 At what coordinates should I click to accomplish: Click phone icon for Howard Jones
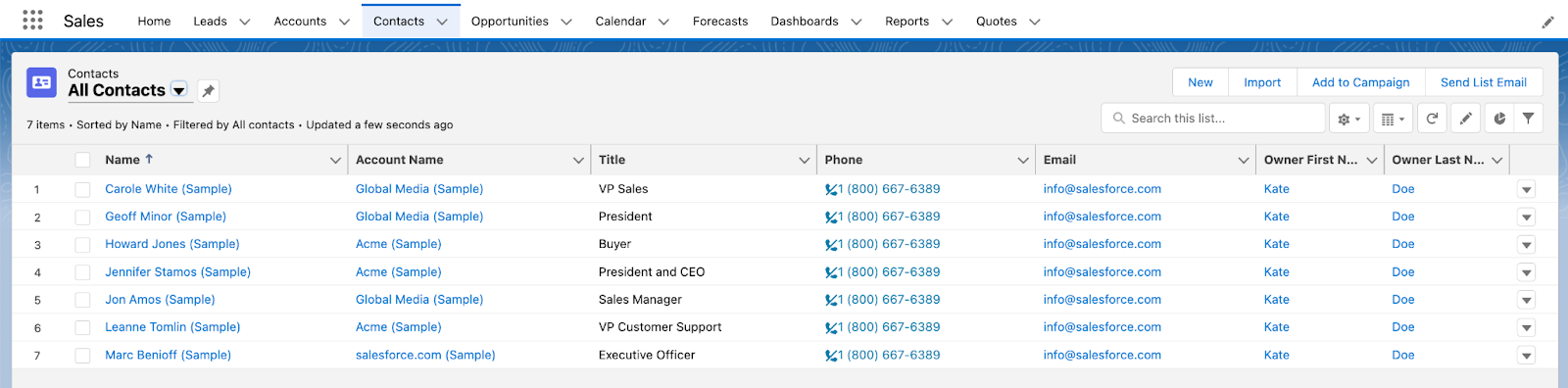831,245
